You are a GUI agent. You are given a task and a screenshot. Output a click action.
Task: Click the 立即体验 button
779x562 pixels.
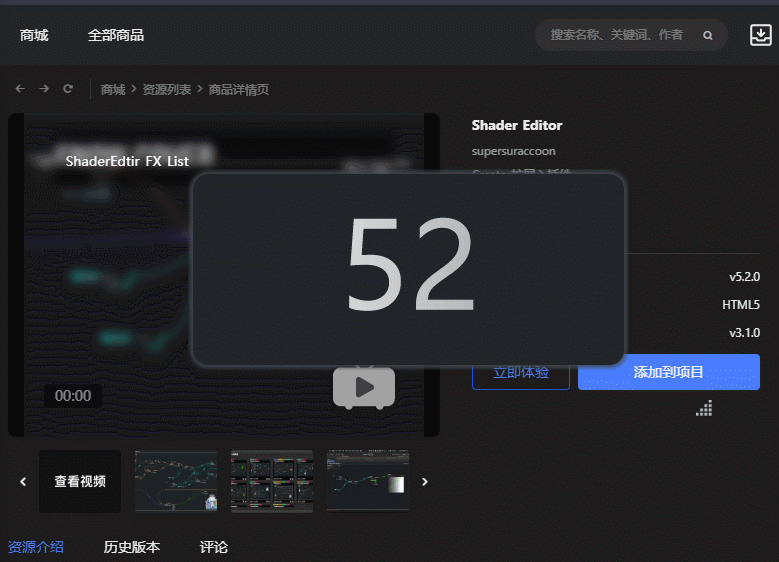521,372
